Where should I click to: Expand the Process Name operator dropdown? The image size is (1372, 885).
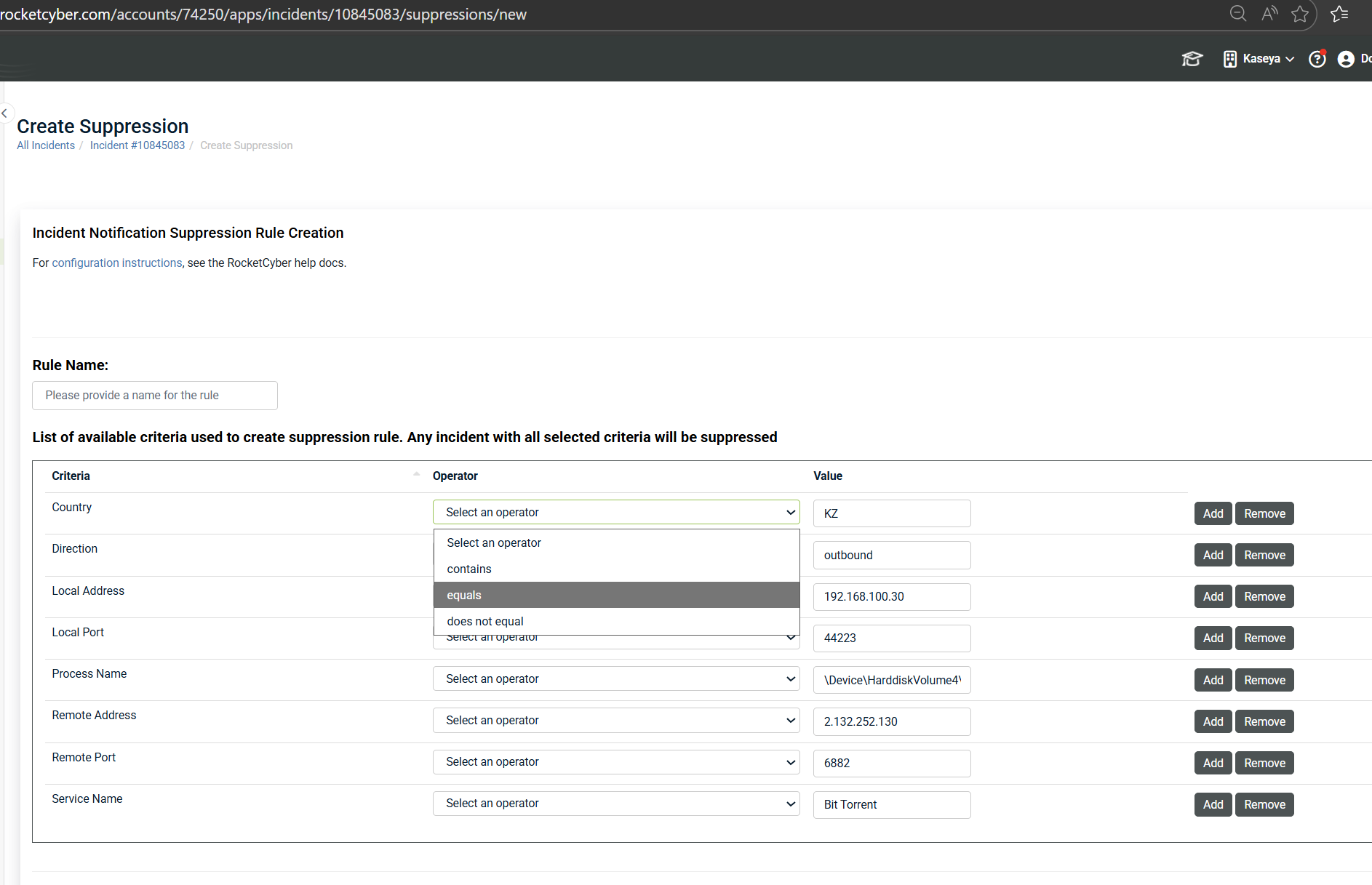point(615,679)
